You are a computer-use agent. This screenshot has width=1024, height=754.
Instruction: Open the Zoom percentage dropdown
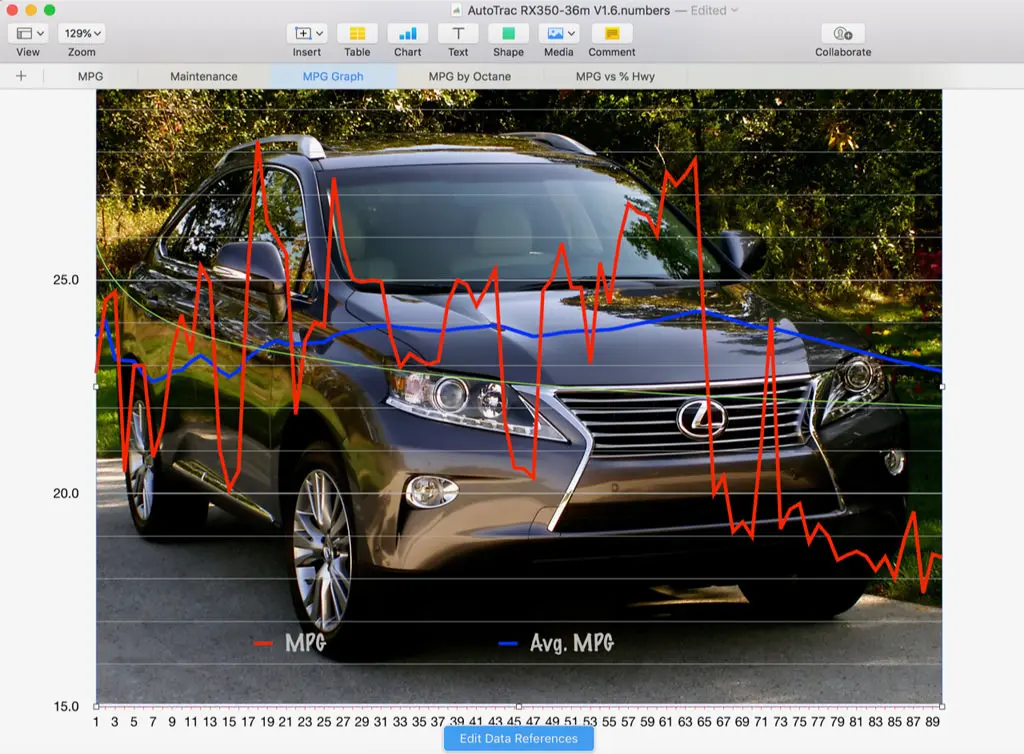[82, 33]
